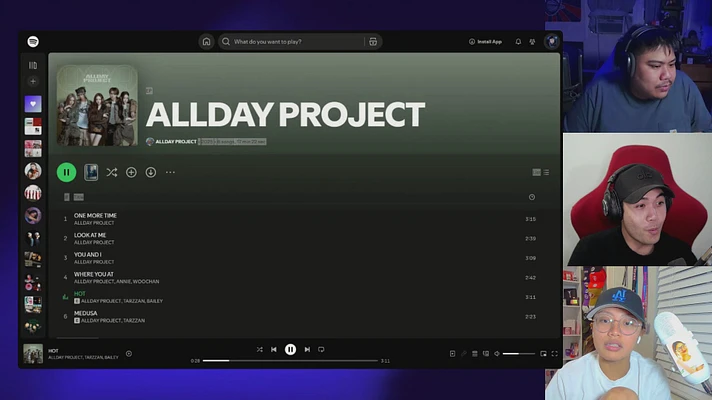The width and height of the screenshot is (712, 400).
Task: Select the track LOOK AT ME
Action: (90, 235)
